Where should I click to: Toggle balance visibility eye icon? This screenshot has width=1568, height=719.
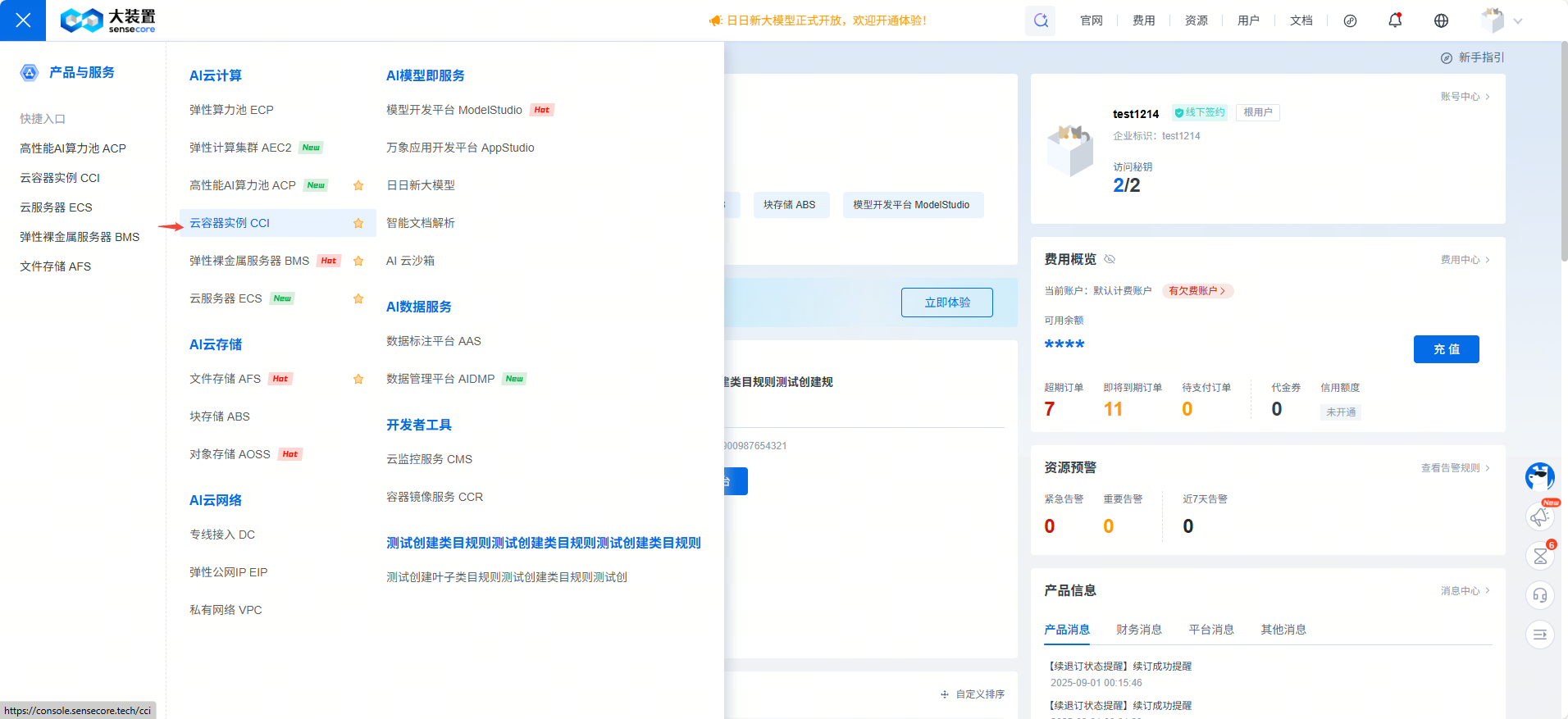1110,259
